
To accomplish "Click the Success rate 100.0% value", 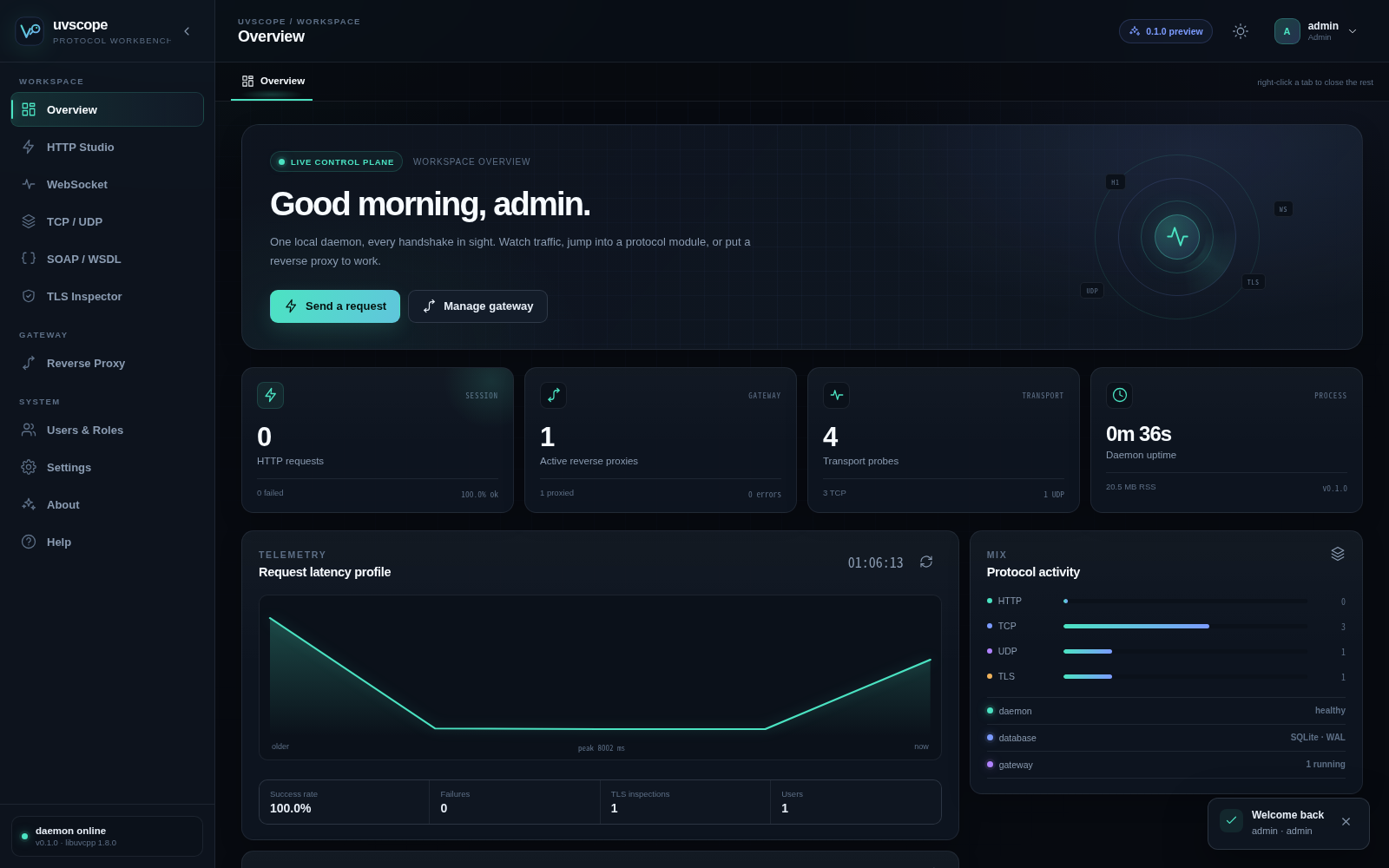I will click(291, 808).
